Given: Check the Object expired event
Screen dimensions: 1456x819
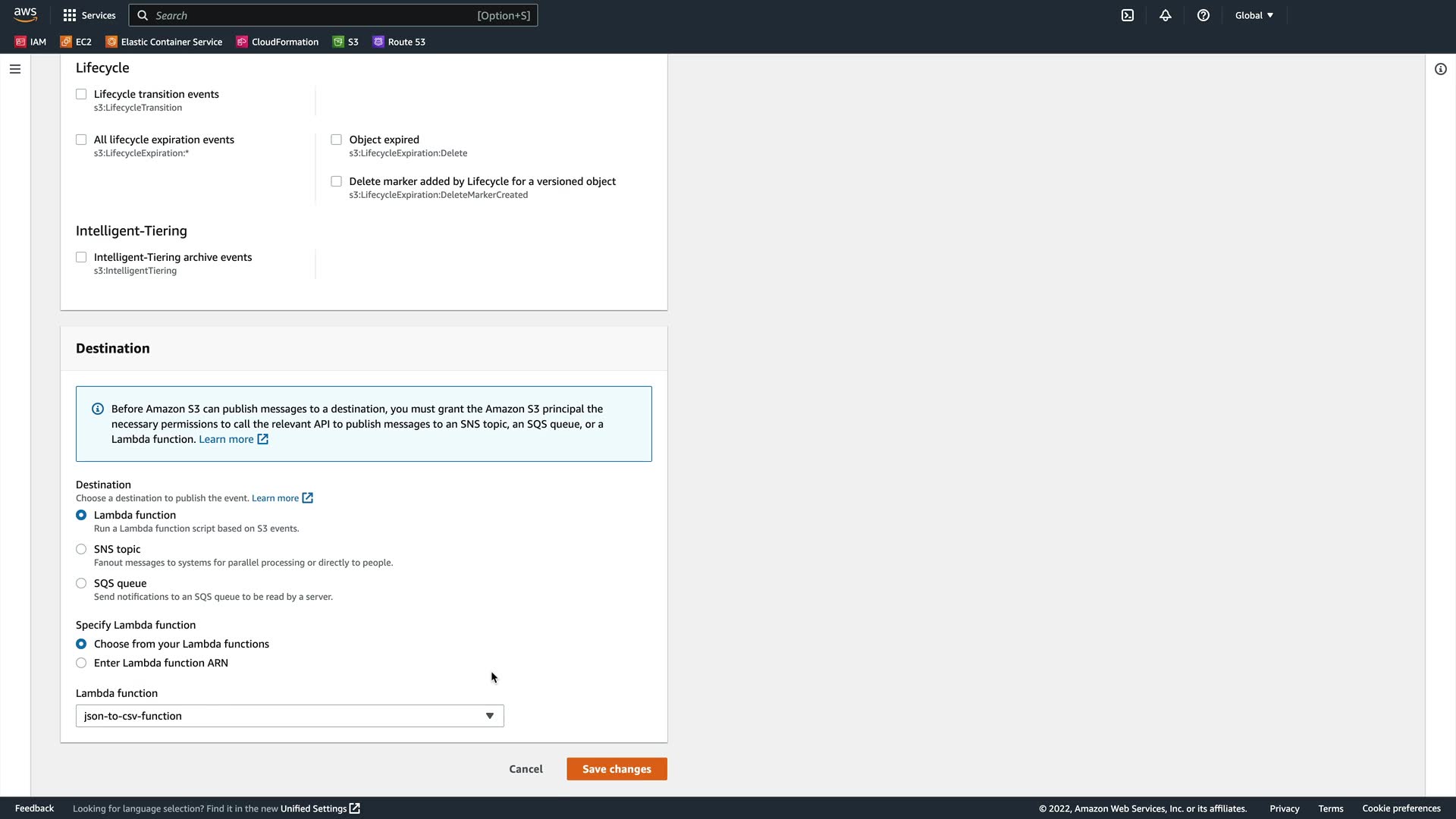Looking at the screenshot, I should (x=336, y=140).
